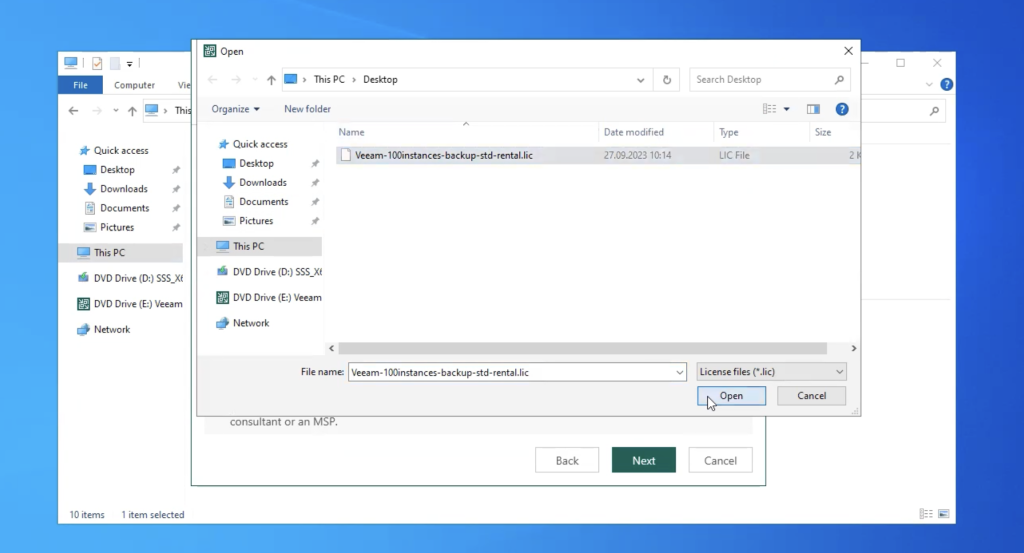
Task: Open Customize Quick Access Toolbar dropdown
Action: [x=129, y=64]
